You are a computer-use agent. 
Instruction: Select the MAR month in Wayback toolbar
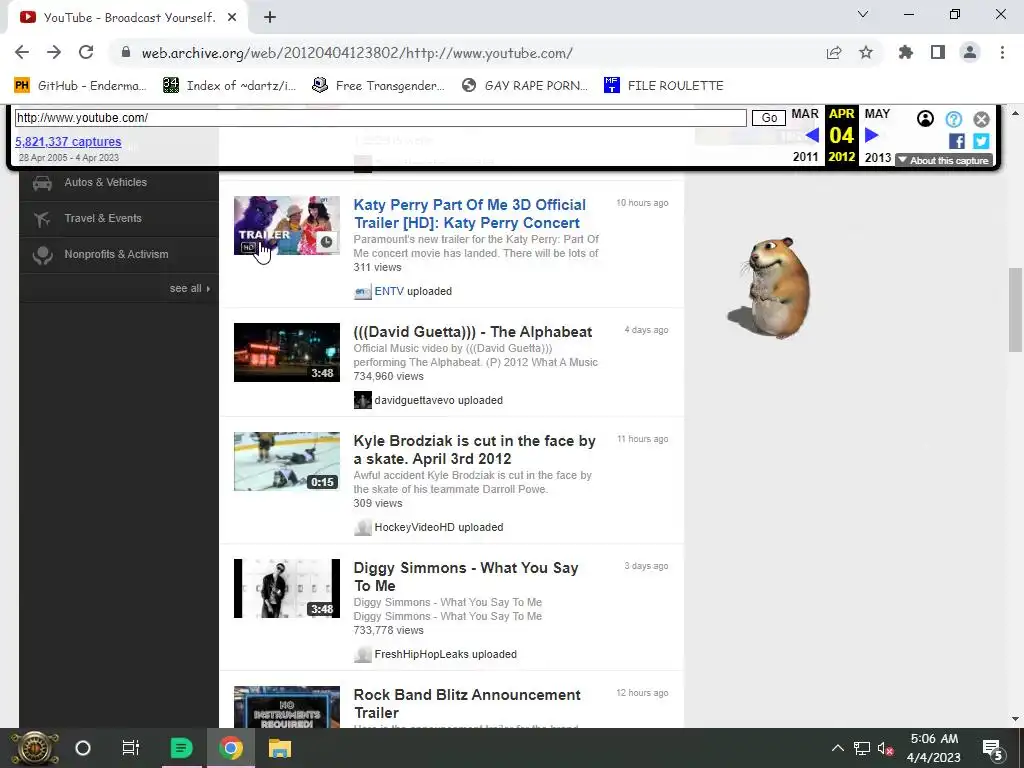point(805,114)
